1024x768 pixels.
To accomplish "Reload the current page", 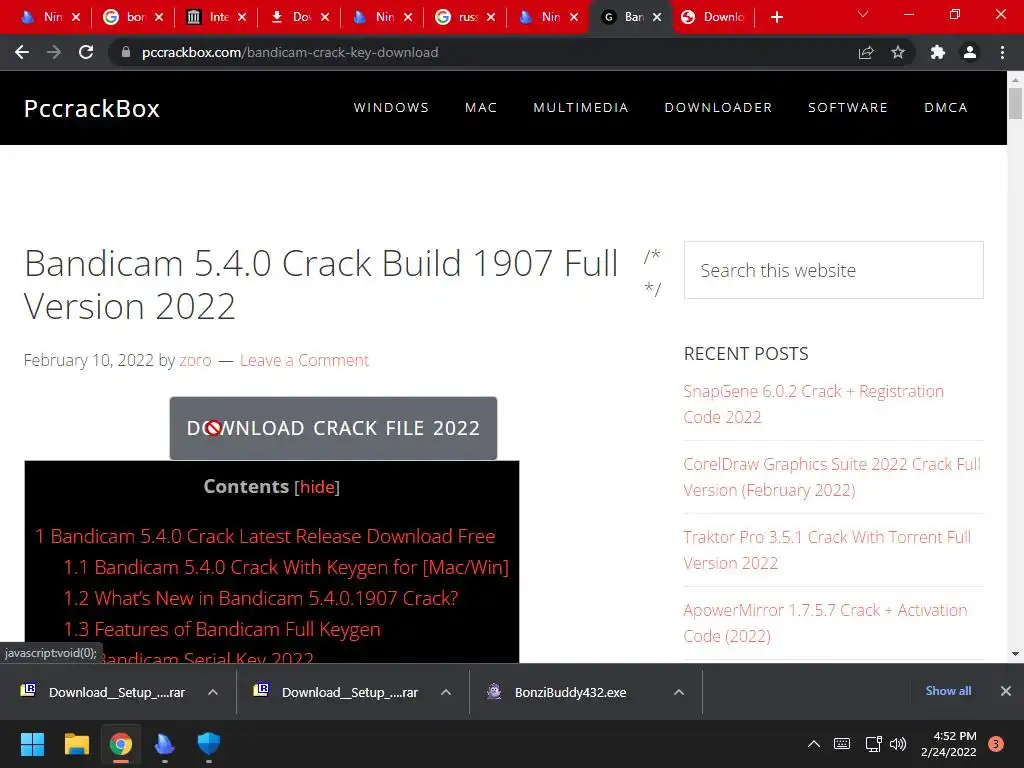I will coord(86,52).
